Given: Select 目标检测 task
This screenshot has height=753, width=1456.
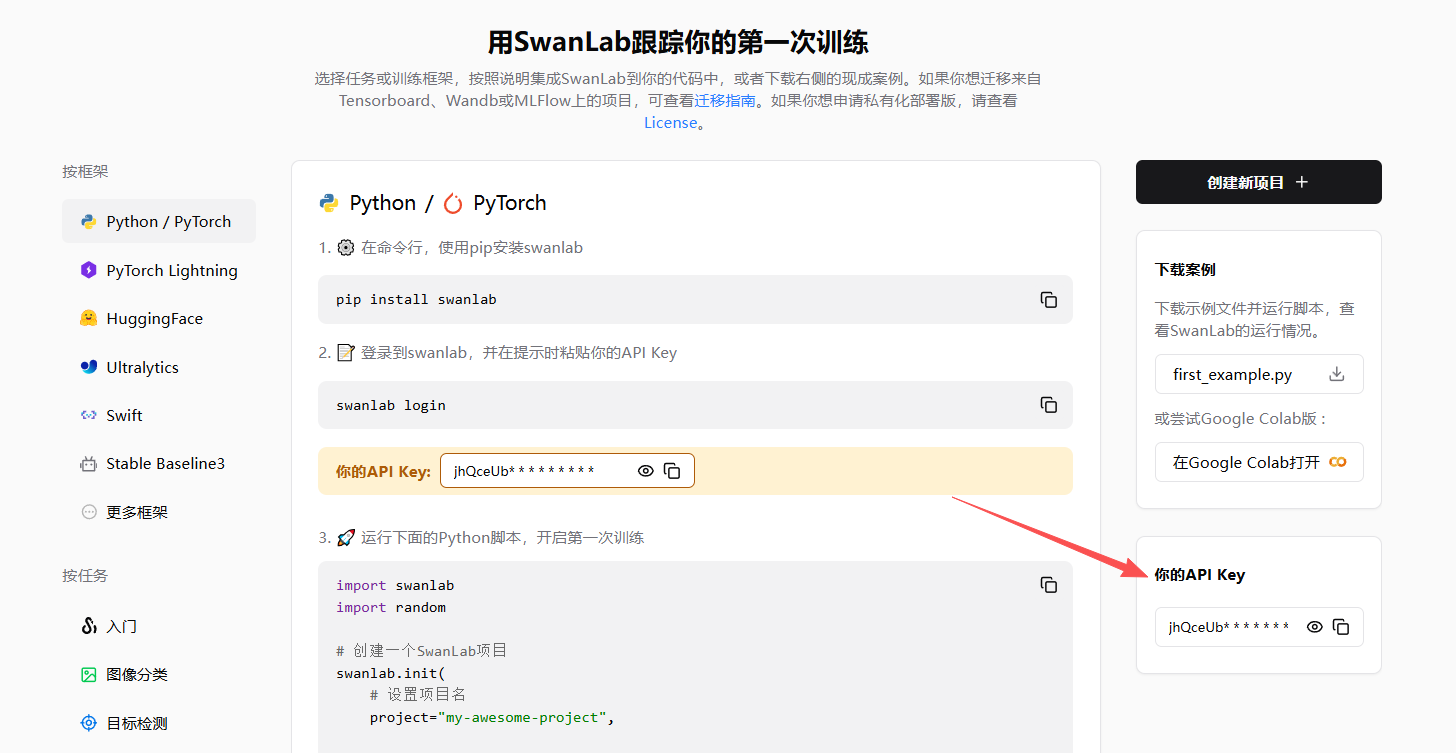Looking at the screenshot, I should (x=159, y=723).
